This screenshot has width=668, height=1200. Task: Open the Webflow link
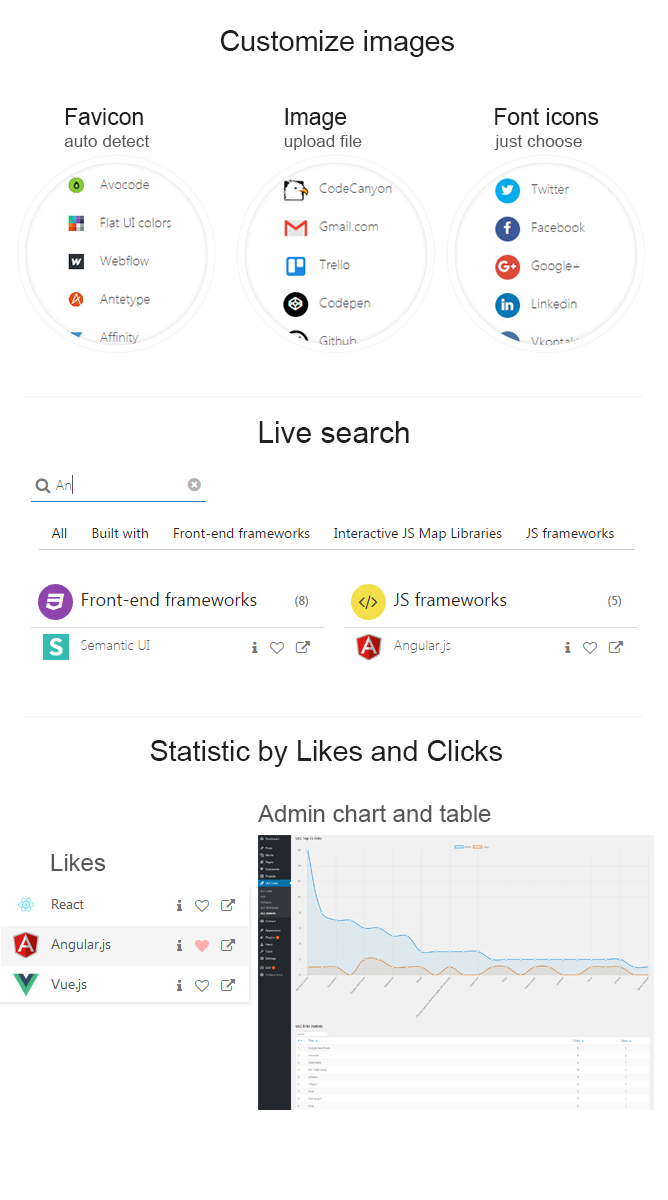click(124, 261)
